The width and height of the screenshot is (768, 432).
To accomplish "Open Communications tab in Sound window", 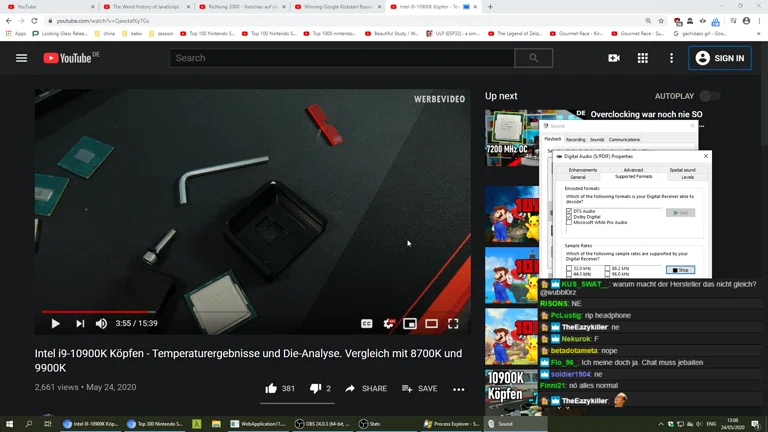I will point(624,140).
